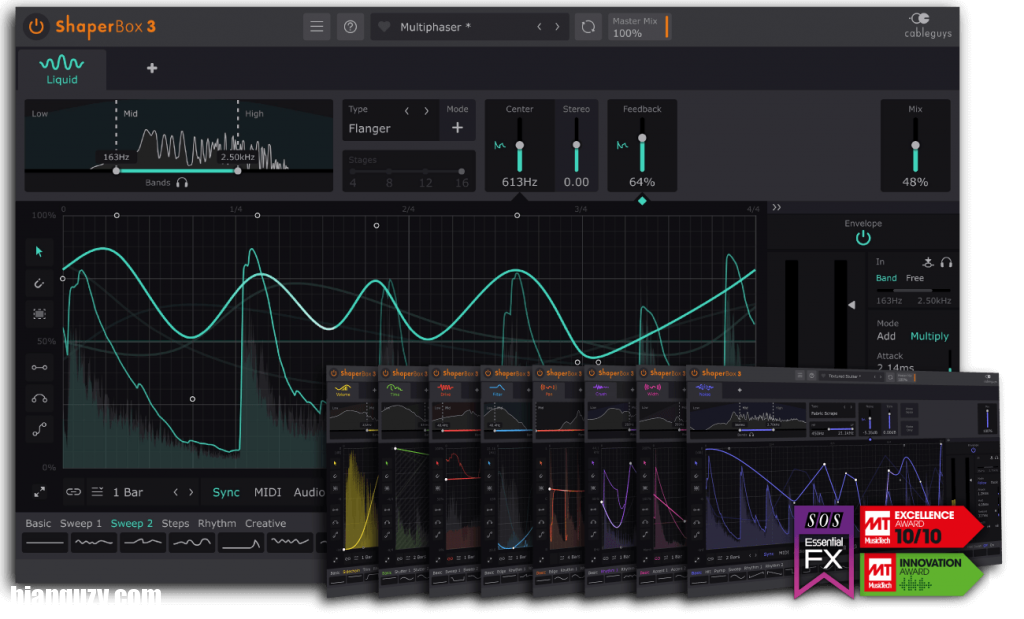Solo bands with the Bands headphones icon
1024x619 pixels.
pyautogui.click(x=182, y=183)
